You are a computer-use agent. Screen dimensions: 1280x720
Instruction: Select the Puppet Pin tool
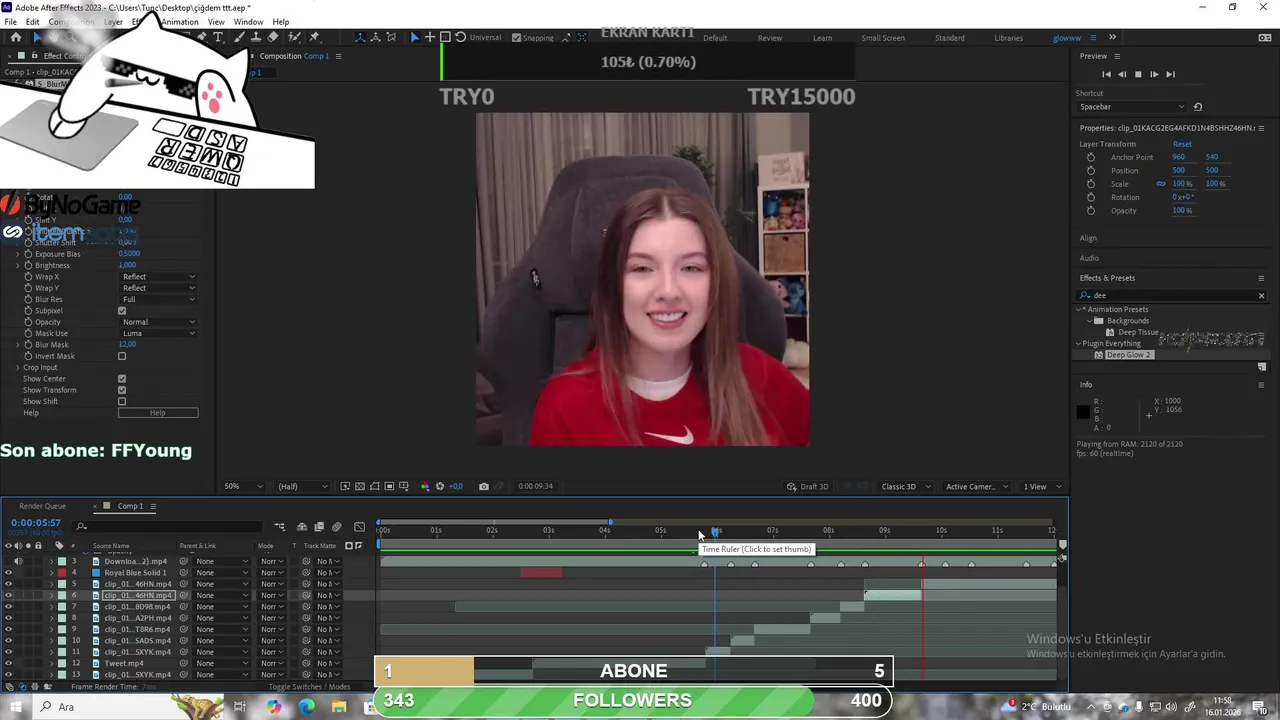pyautogui.click(x=314, y=37)
